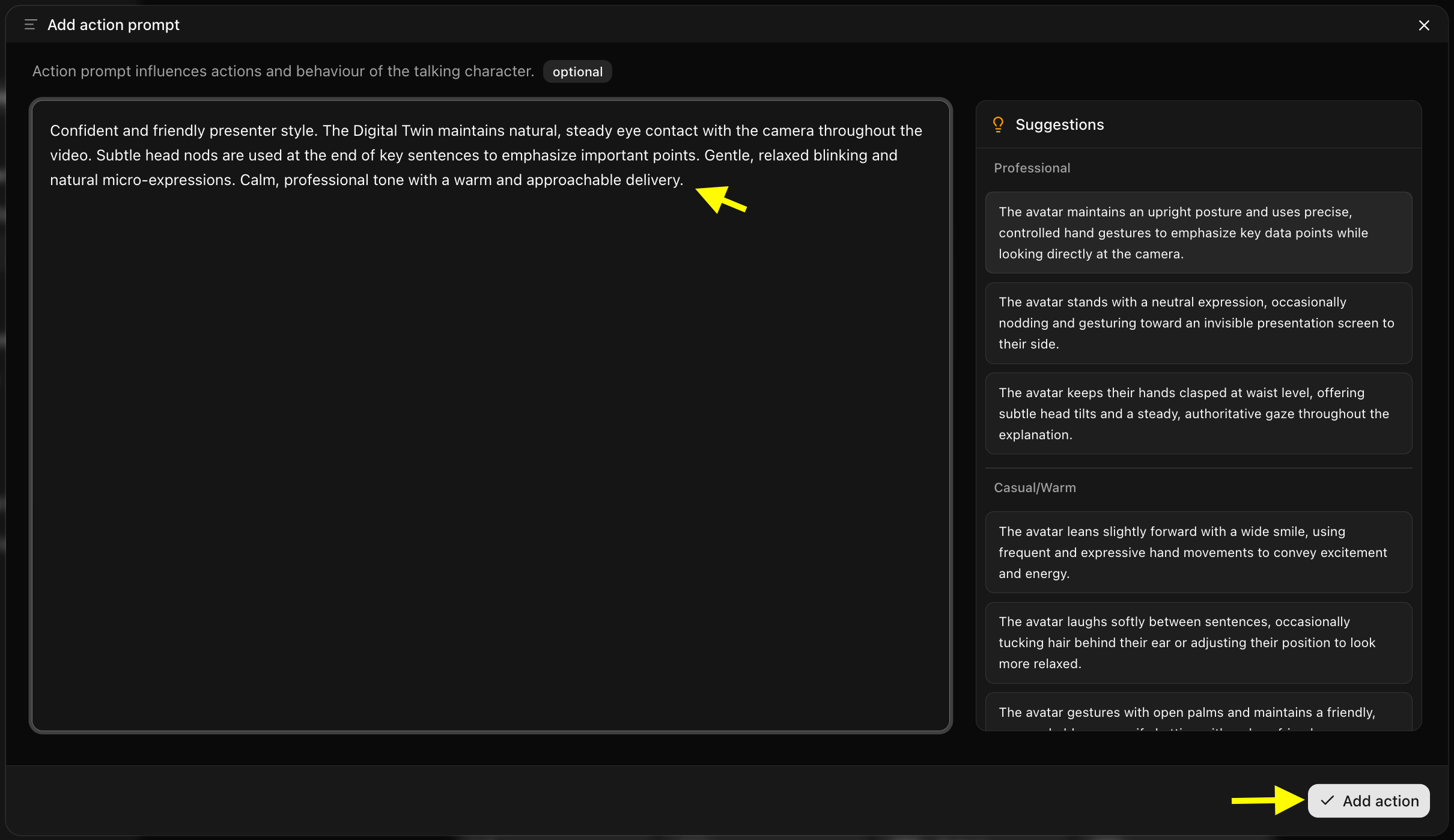Click the action prompt description sentence
Image resolution: width=1454 pixels, height=840 pixels.
[283, 71]
